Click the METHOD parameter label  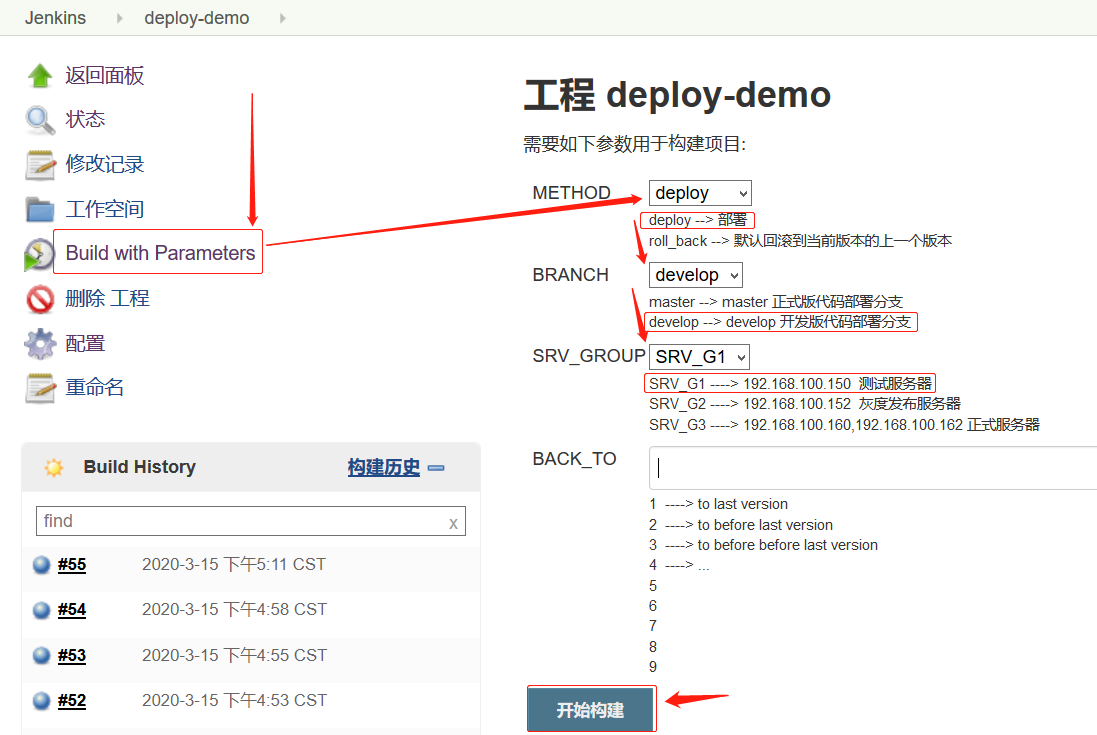pos(572,193)
